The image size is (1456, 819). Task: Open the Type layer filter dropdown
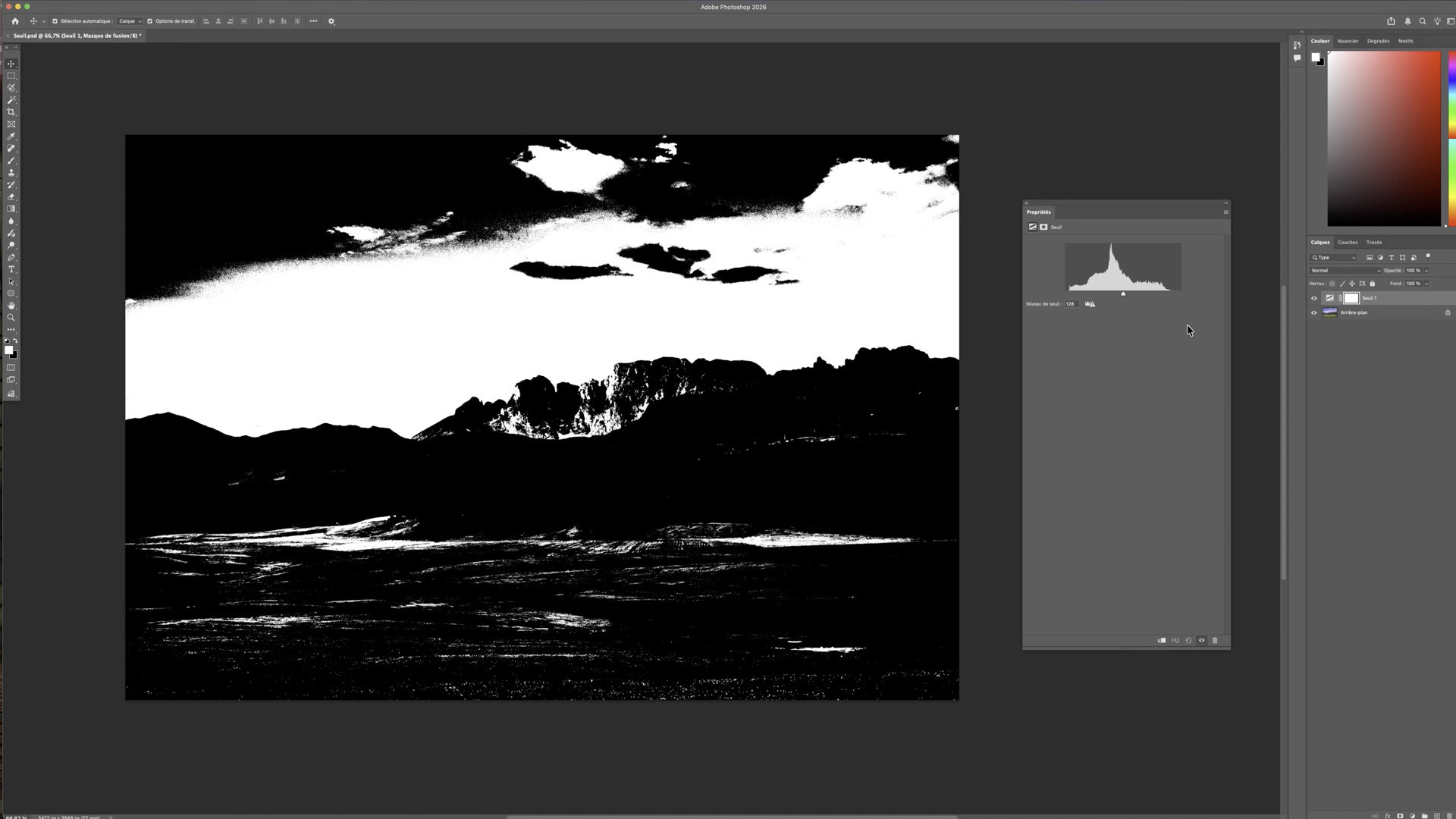point(1334,258)
